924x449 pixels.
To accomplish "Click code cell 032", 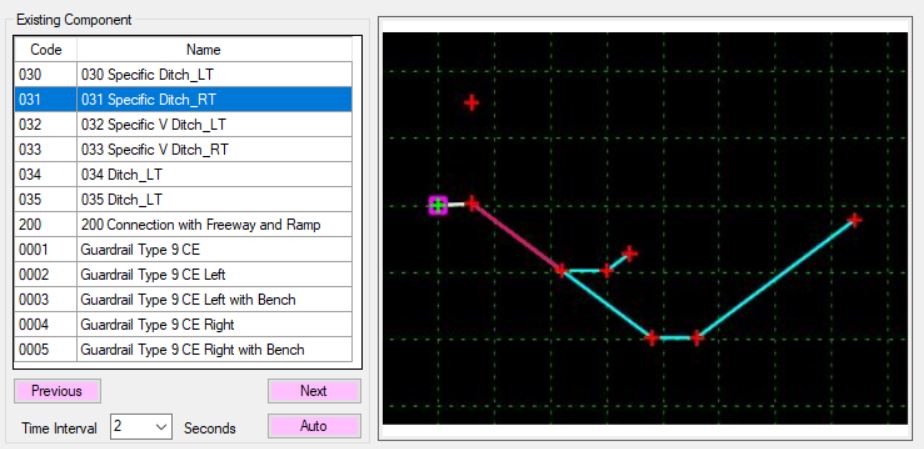I will pos(46,124).
